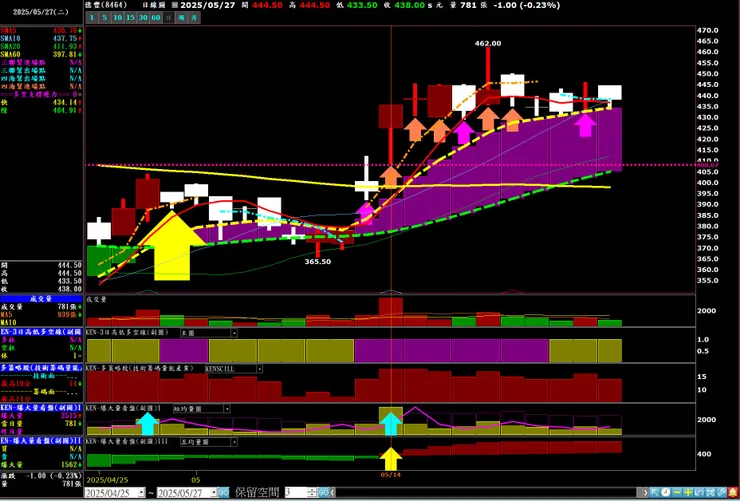
Task: Click the right scroll arrow of chart scrollbar
Action: pos(645,493)
